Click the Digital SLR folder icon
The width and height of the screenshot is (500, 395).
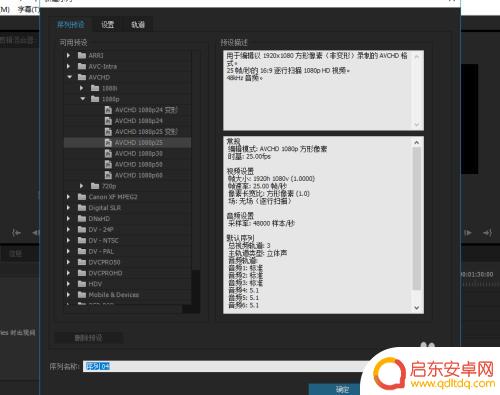(82, 208)
